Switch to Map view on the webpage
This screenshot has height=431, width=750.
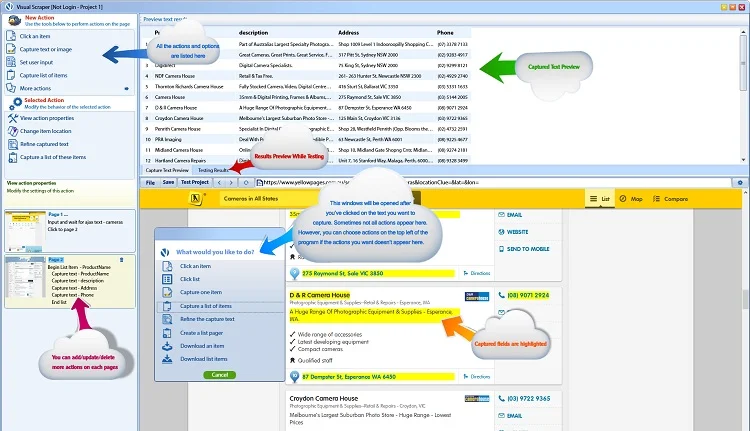point(631,200)
